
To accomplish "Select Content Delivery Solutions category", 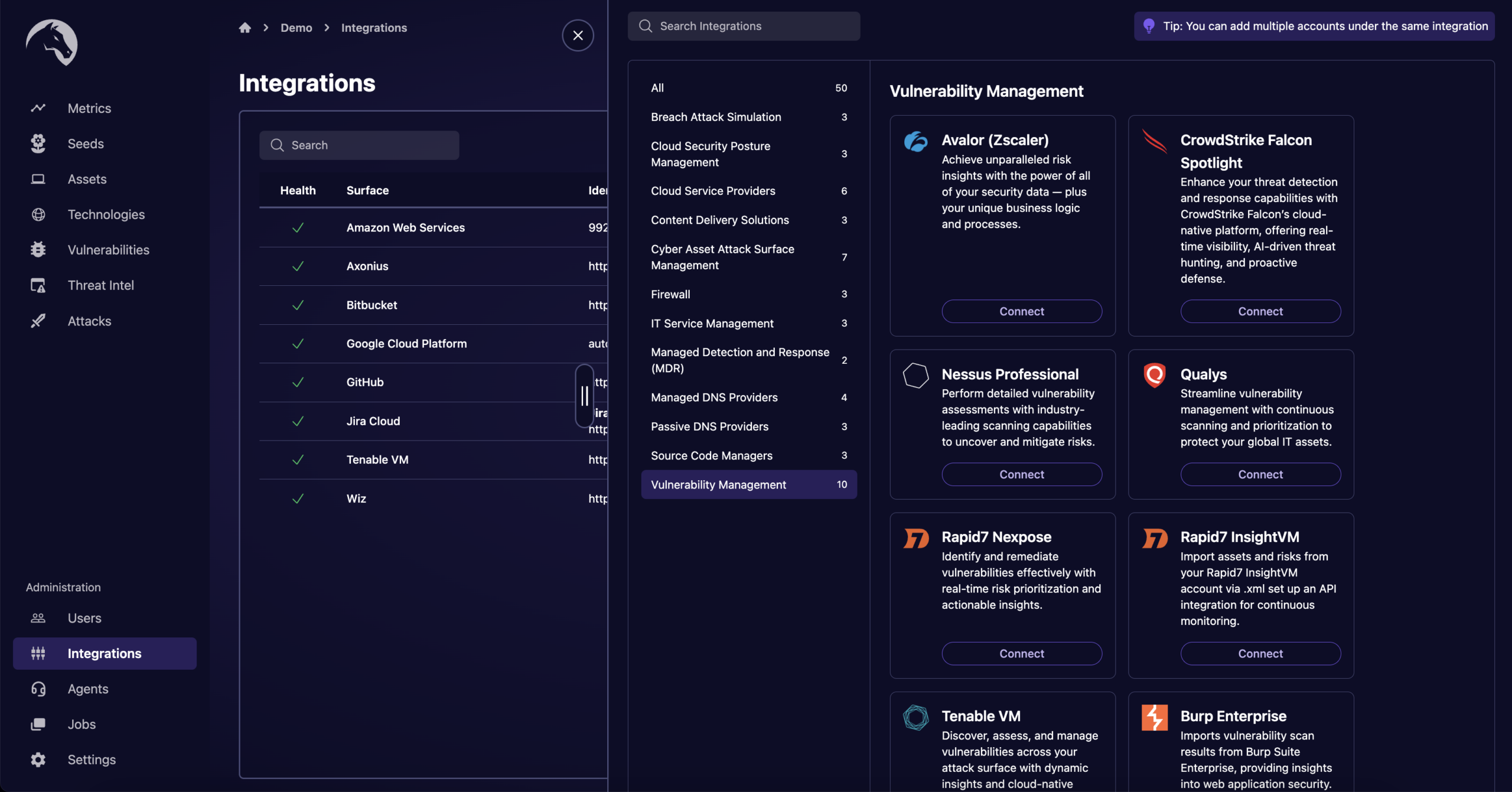I will (x=749, y=220).
